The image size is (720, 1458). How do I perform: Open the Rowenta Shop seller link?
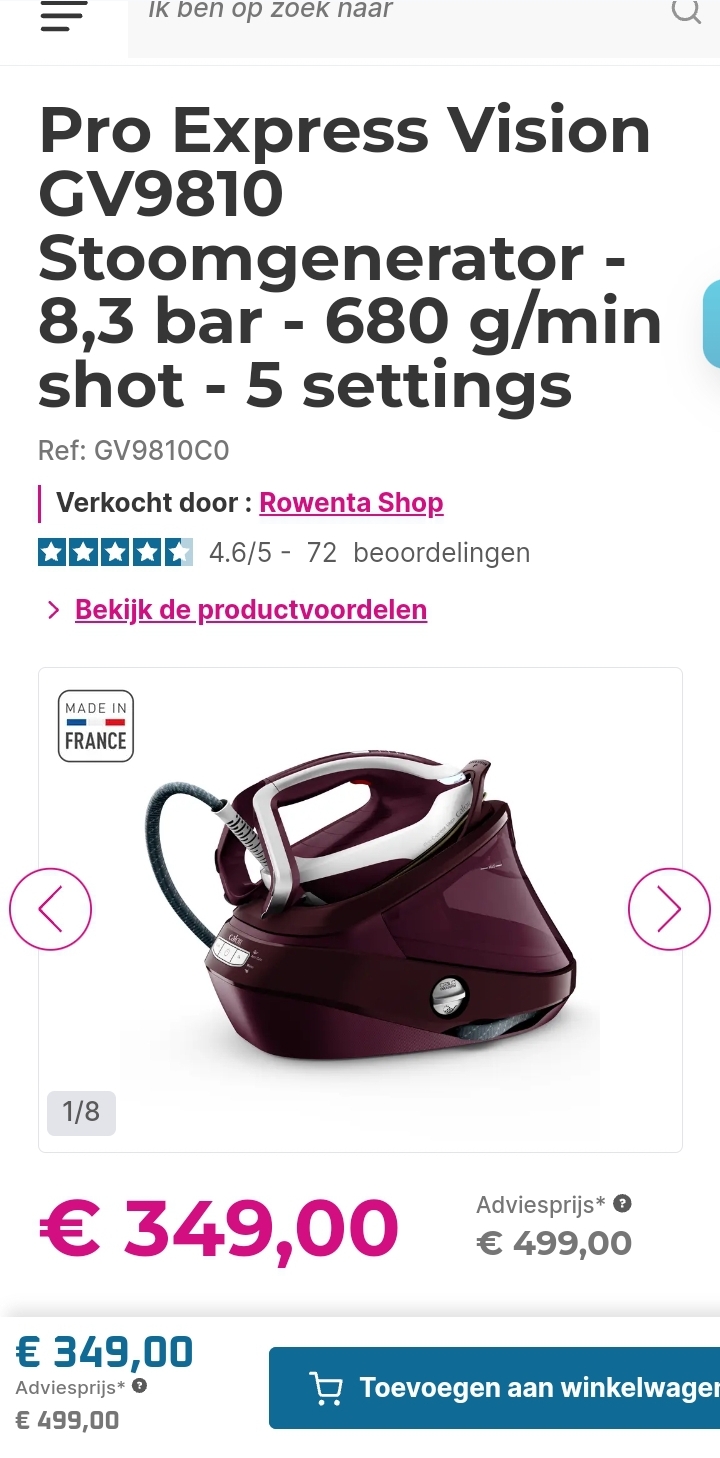(351, 502)
